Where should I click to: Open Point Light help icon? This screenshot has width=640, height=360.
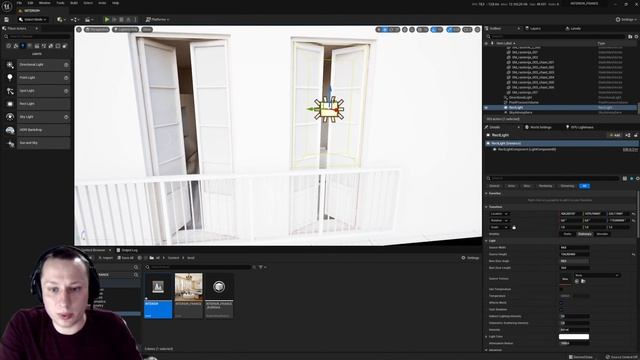click(66, 78)
